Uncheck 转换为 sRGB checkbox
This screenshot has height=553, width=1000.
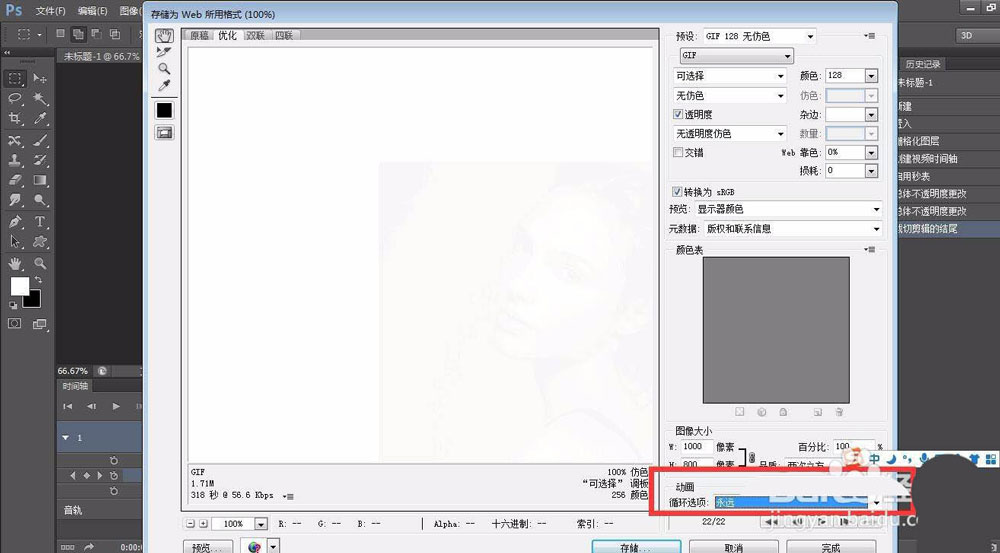[x=677, y=191]
